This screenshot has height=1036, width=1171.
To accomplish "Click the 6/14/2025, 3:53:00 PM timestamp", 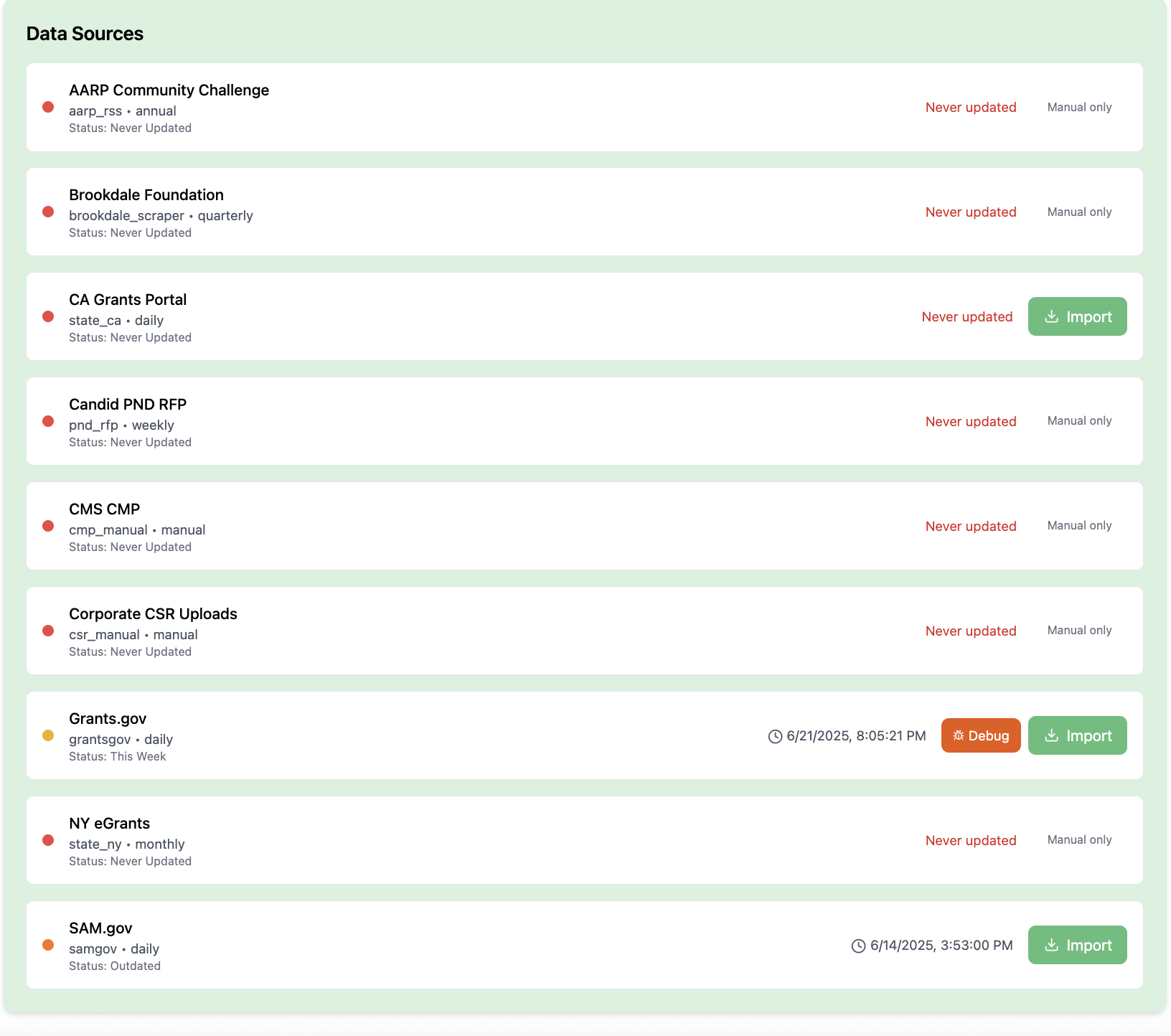I will click(941, 945).
